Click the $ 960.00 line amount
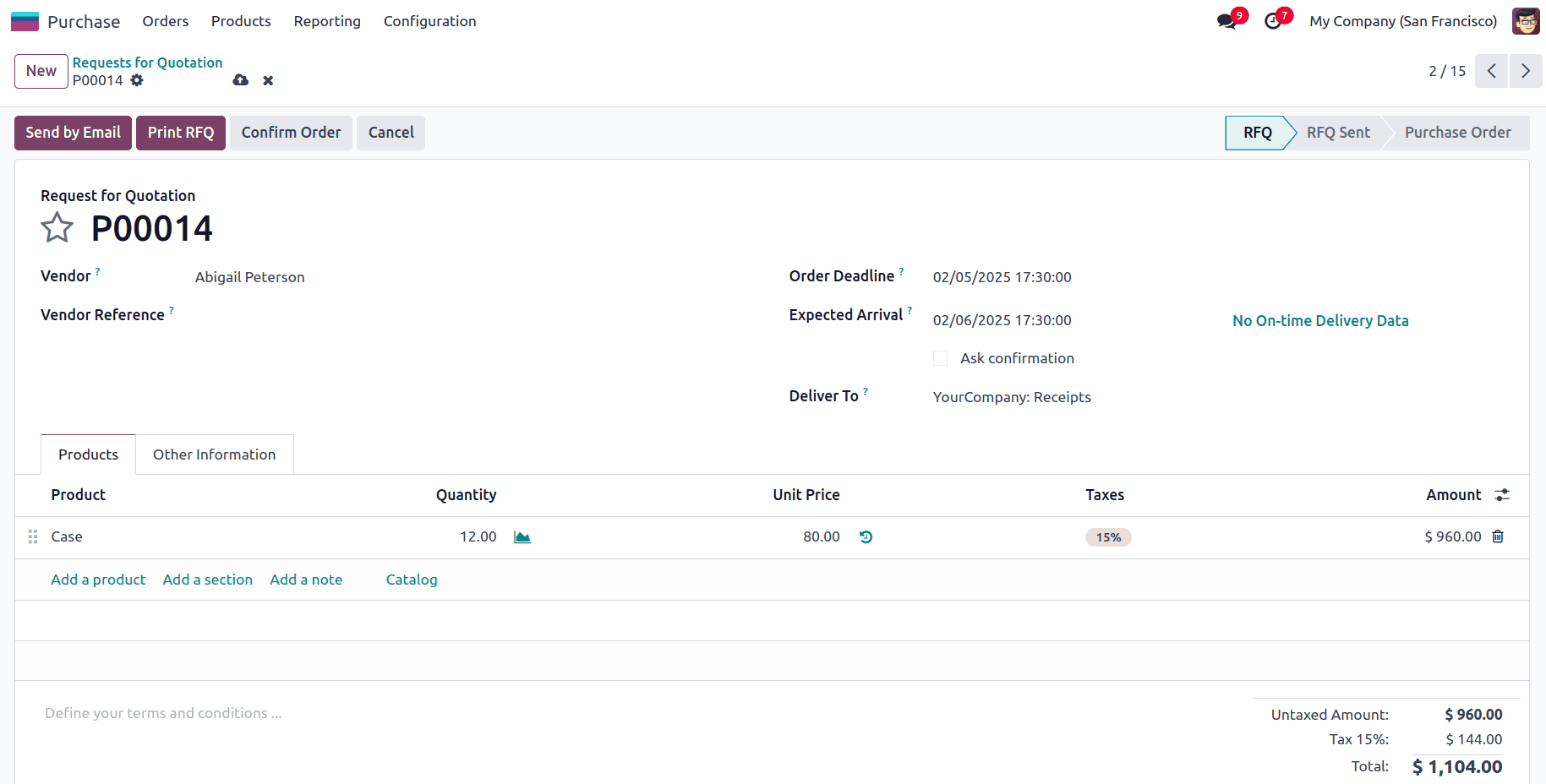1546x784 pixels. pos(1453,536)
